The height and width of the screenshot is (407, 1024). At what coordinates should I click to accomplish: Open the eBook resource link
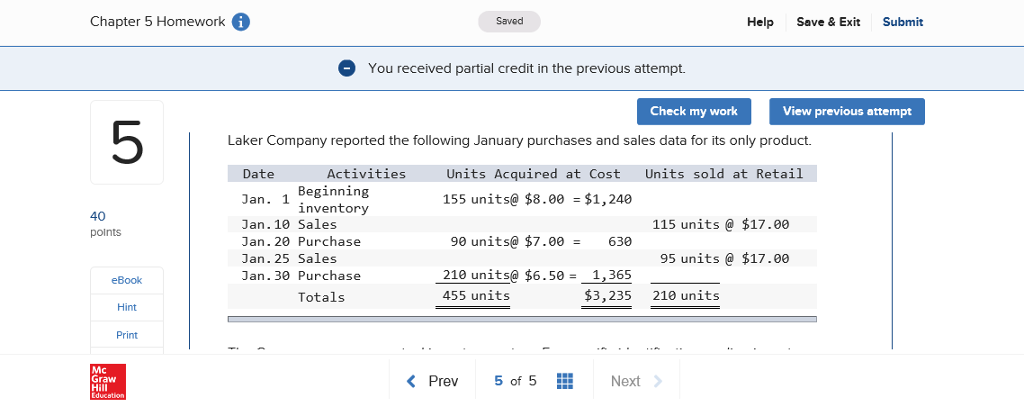127,280
